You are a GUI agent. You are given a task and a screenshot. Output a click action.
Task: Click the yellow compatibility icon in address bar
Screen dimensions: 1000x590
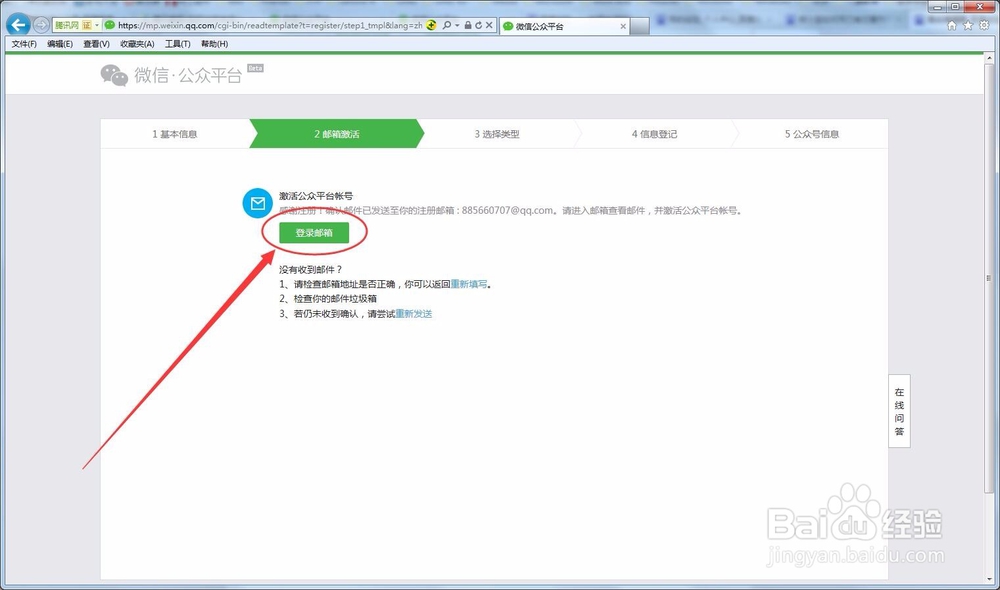point(431,26)
